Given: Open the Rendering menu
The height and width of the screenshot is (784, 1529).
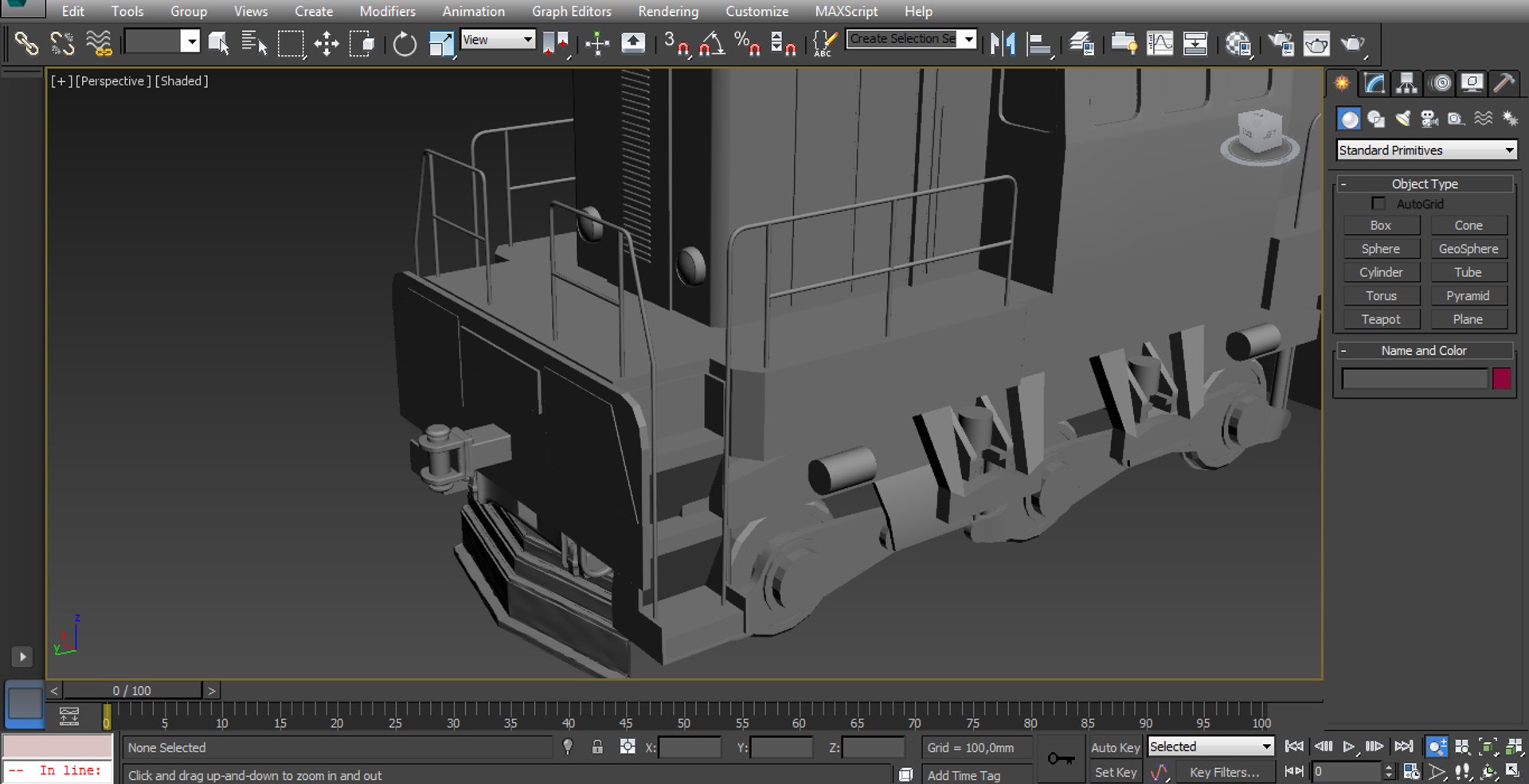Looking at the screenshot, I should pos(668,11).
